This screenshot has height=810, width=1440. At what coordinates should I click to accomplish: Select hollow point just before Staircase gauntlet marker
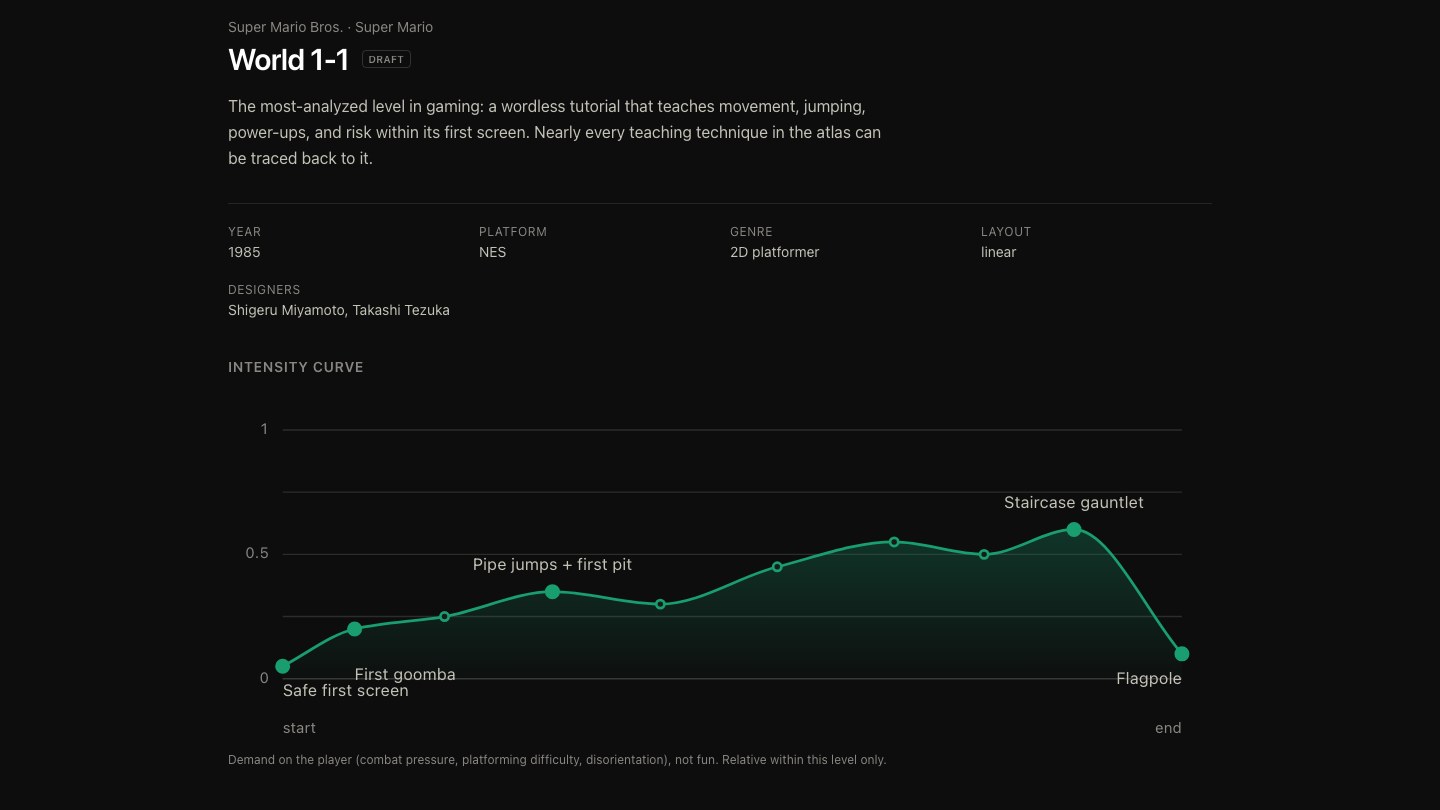click(x=984, y=554)
